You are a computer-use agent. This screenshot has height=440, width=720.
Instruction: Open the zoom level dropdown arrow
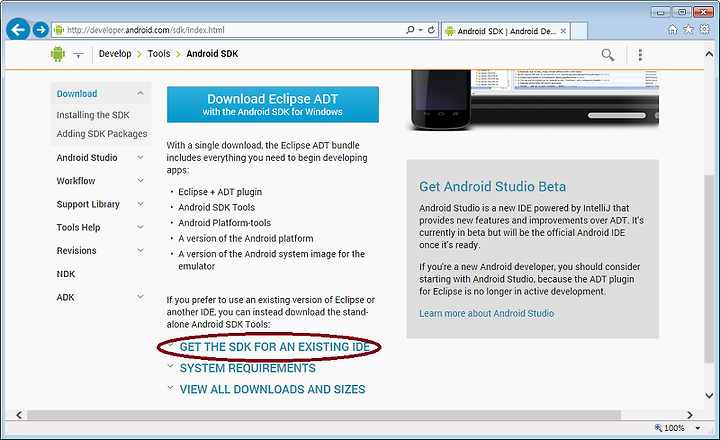tap(698, 428)
